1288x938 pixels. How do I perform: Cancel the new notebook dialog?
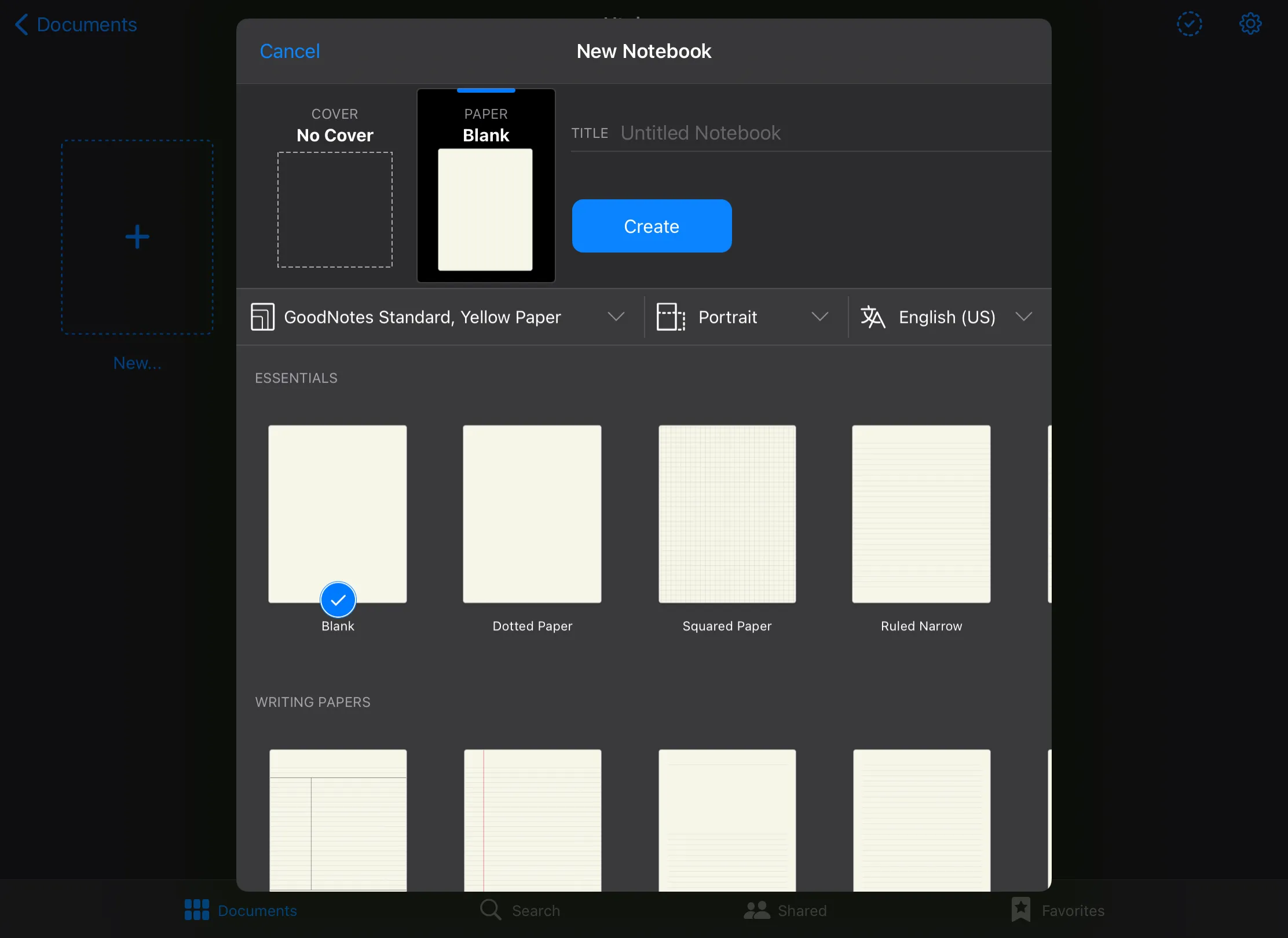[x=290, y=51]
